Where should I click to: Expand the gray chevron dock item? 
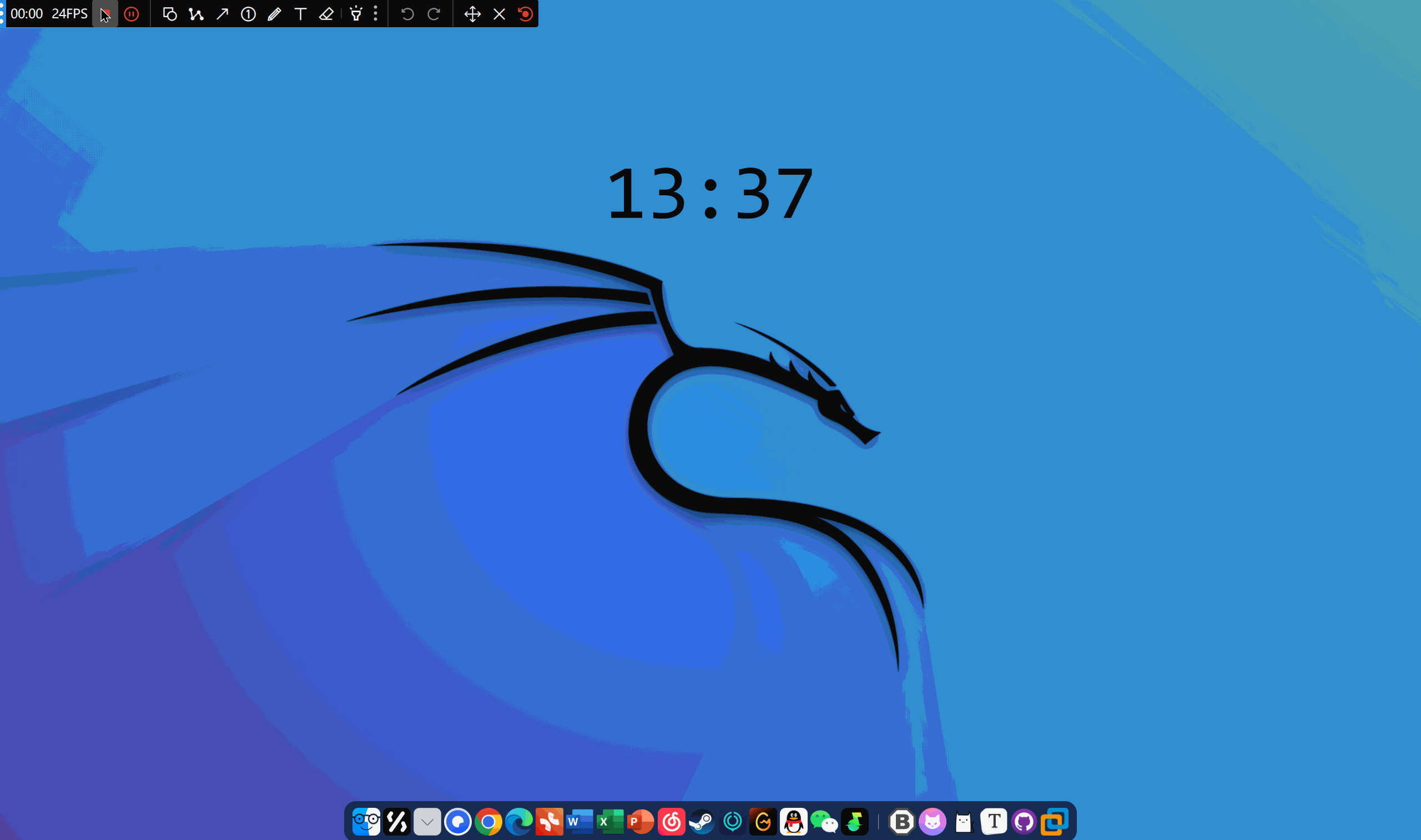pos(427,822)
